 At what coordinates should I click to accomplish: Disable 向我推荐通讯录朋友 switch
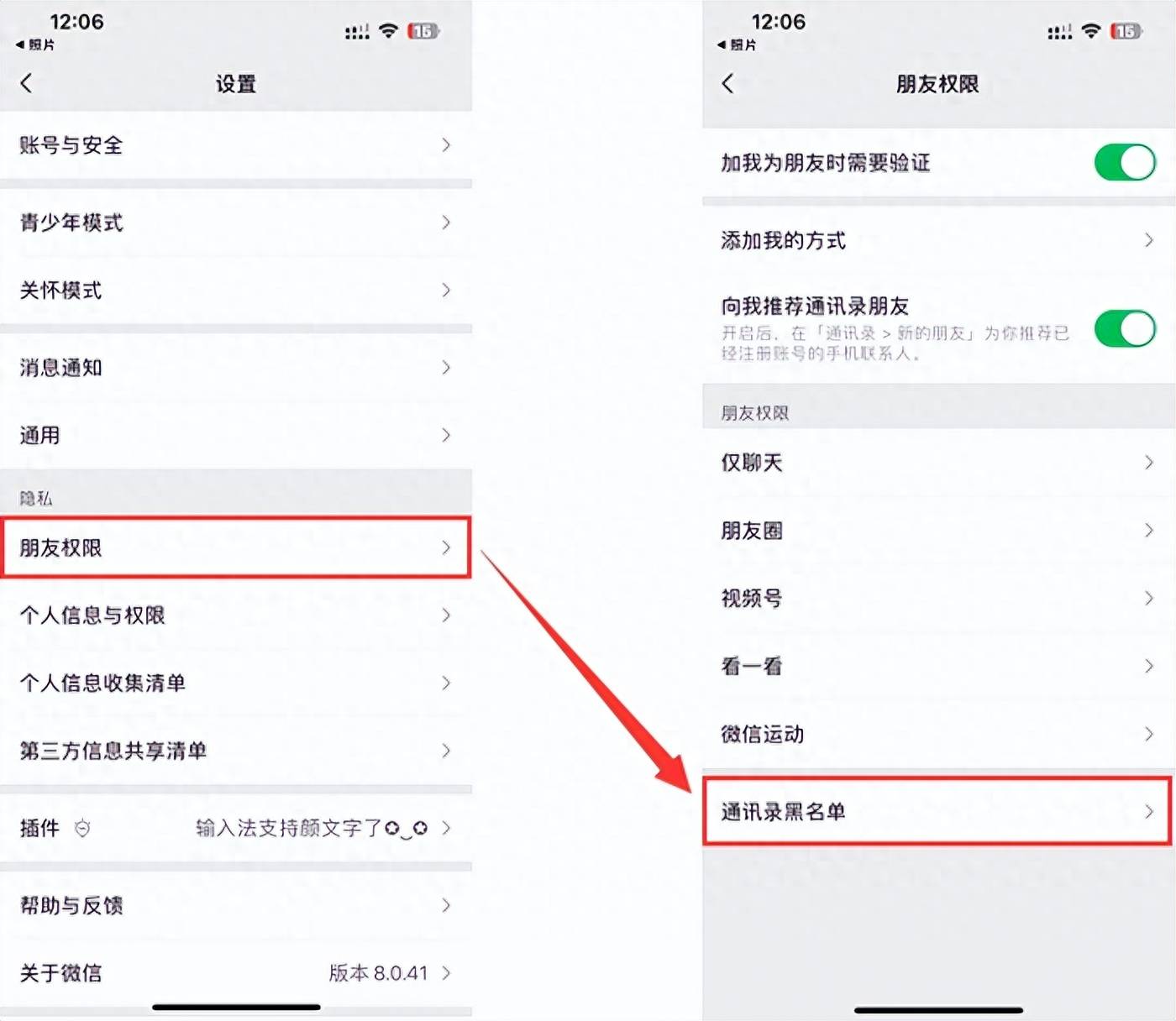(1125, 328)
